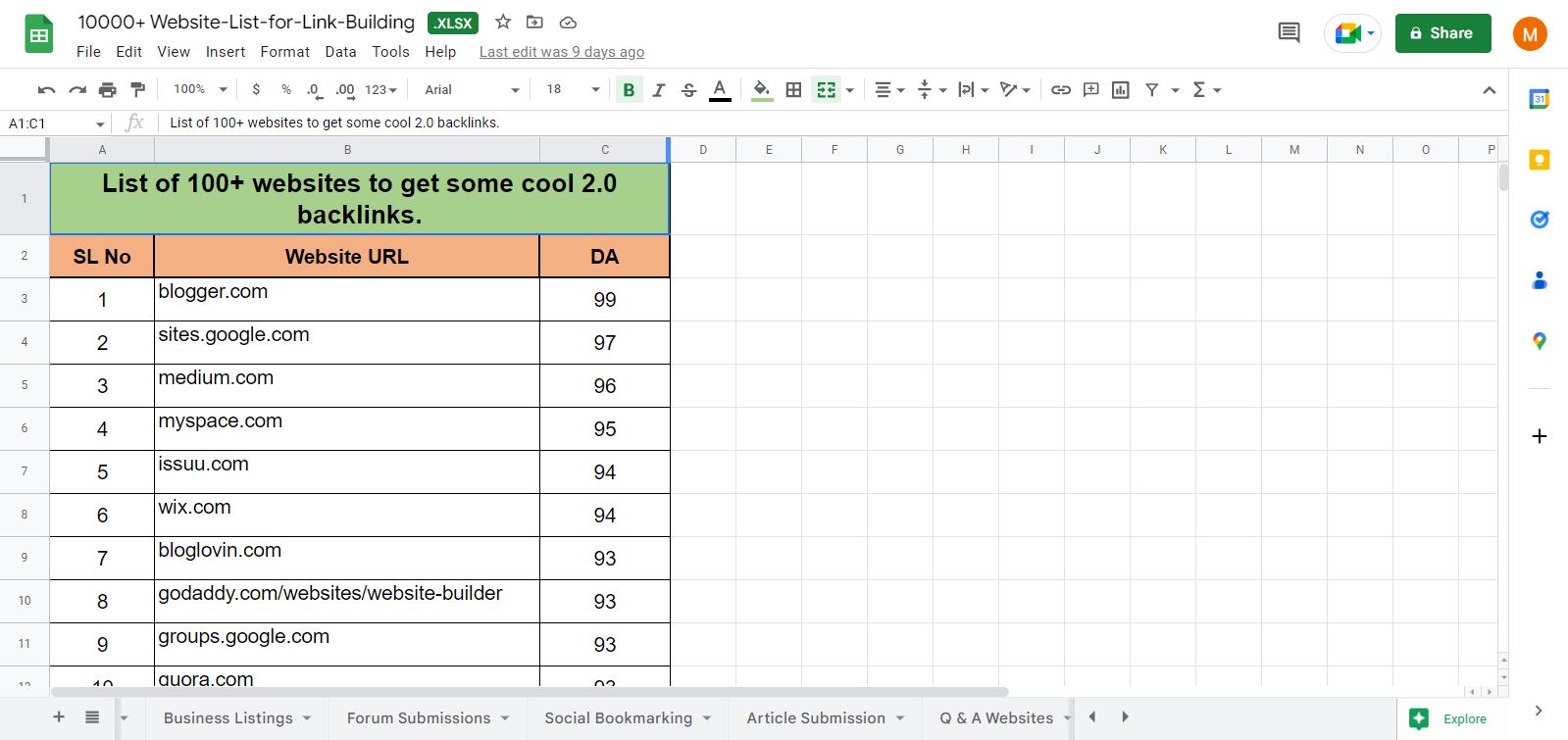1568x740 pixels.
Task: Select the Paint format tool
Action: [138, 90]
